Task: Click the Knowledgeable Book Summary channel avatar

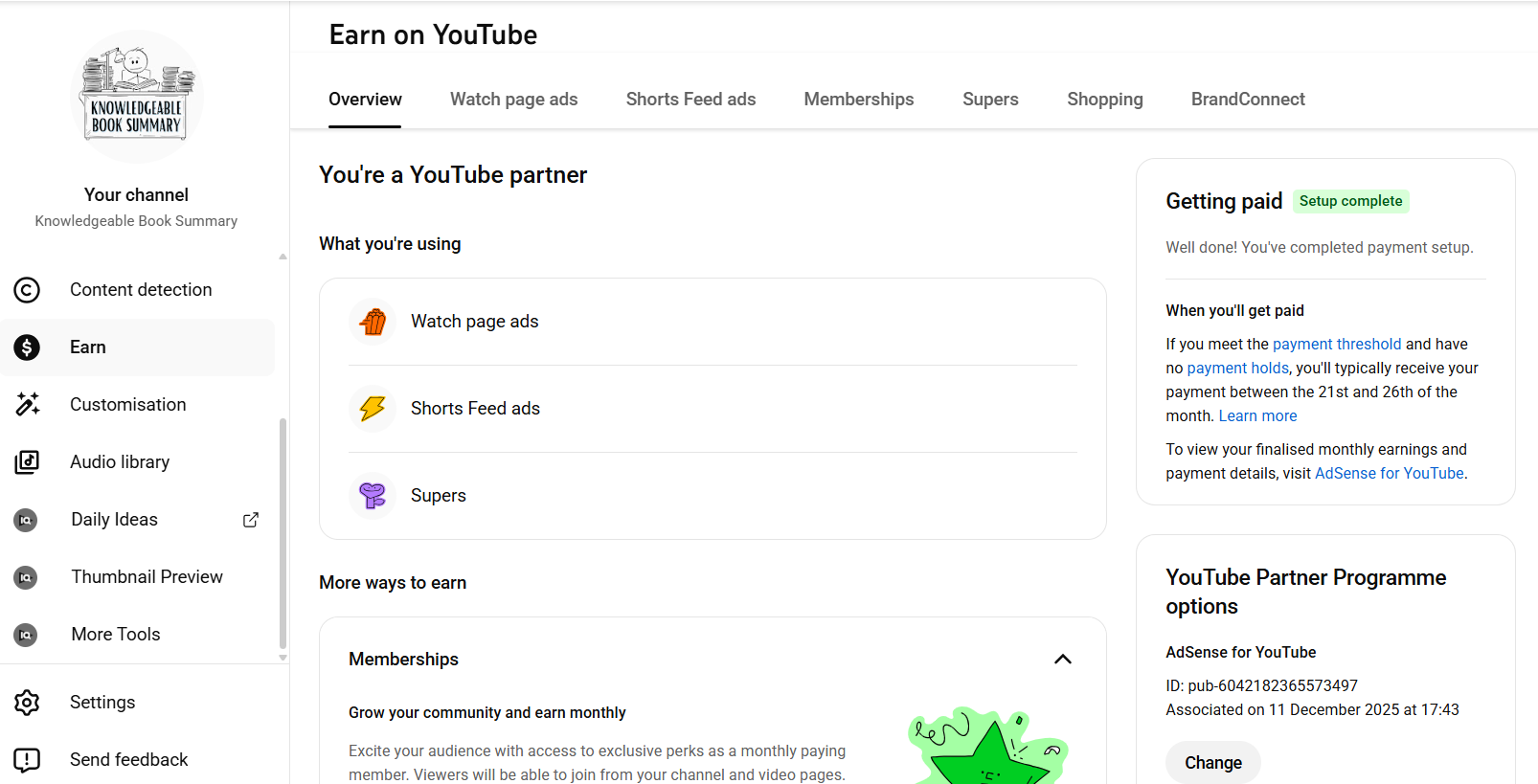Action: (136, 96)
